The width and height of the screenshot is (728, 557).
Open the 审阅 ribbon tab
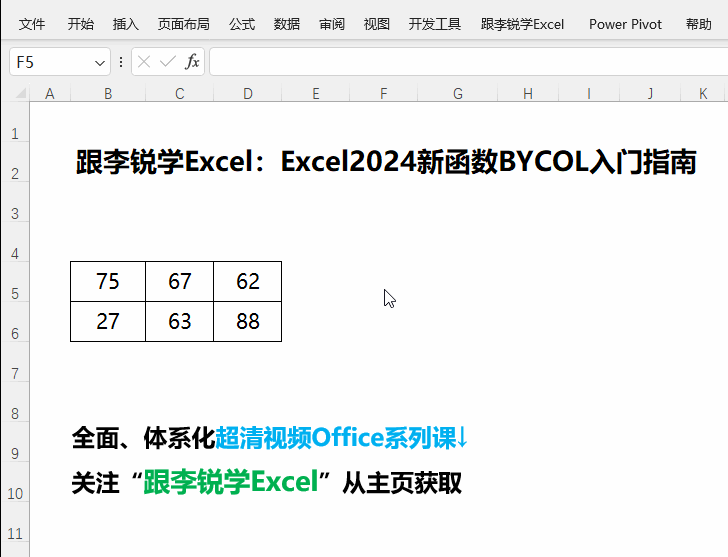pyautogui.click(x=332, y=24)
